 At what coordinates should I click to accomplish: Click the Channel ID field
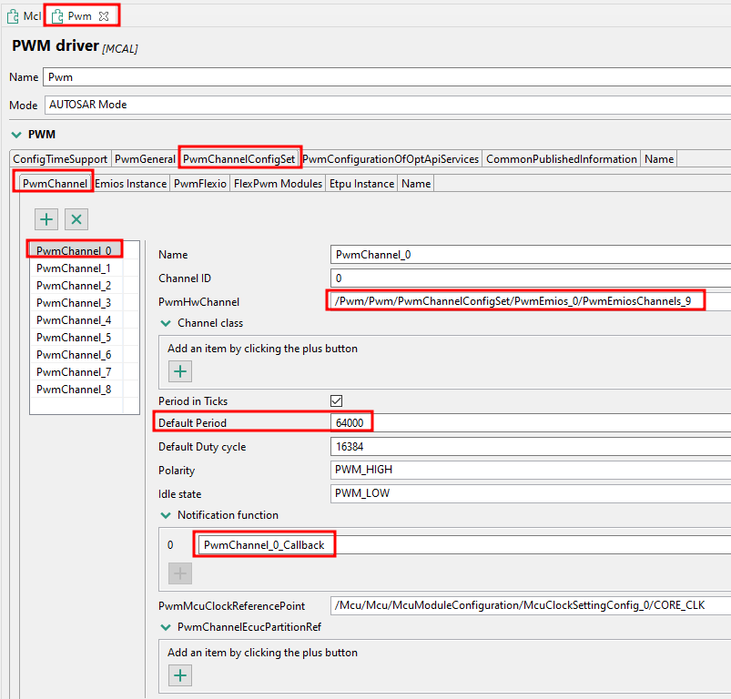(x=531, y=278)
